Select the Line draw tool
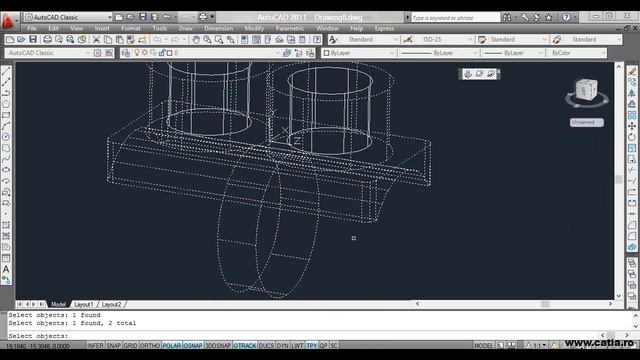This screenshot has height=360, width=640. pos(6,71)
